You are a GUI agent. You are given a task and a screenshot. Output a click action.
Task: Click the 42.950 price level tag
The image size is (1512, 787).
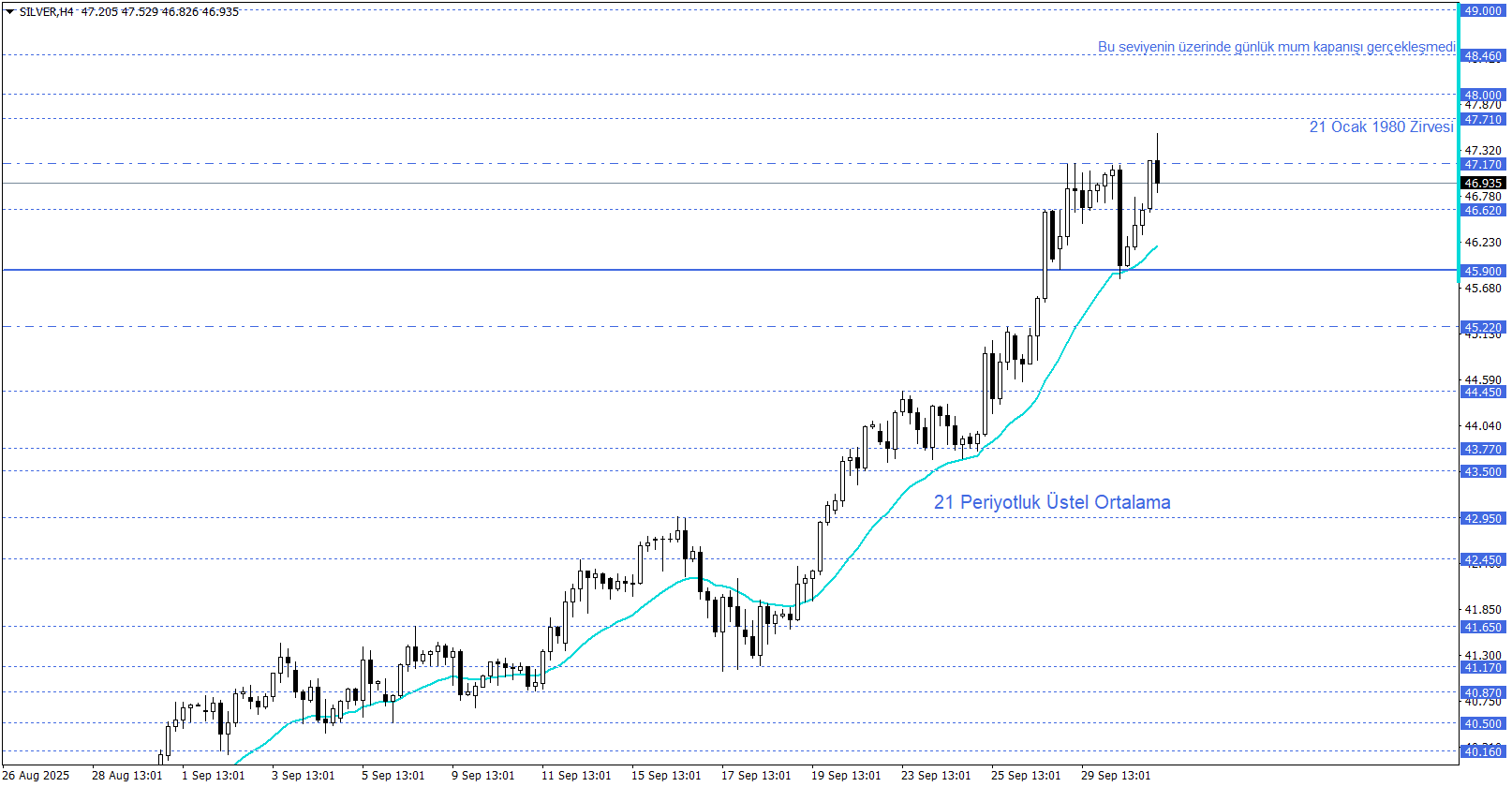tap(1482, 519)
